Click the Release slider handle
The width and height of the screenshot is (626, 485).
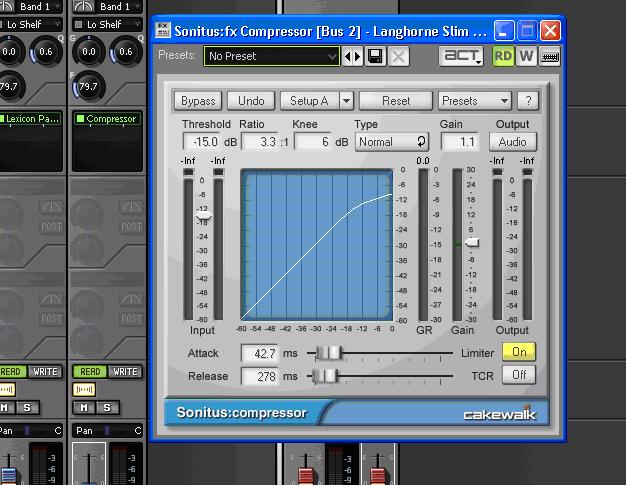point(325,376)
